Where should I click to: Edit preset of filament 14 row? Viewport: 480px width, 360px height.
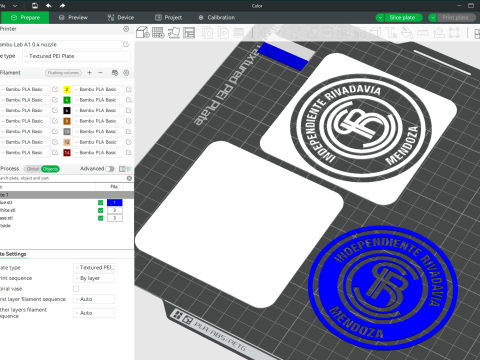click(x=129, y=153)
